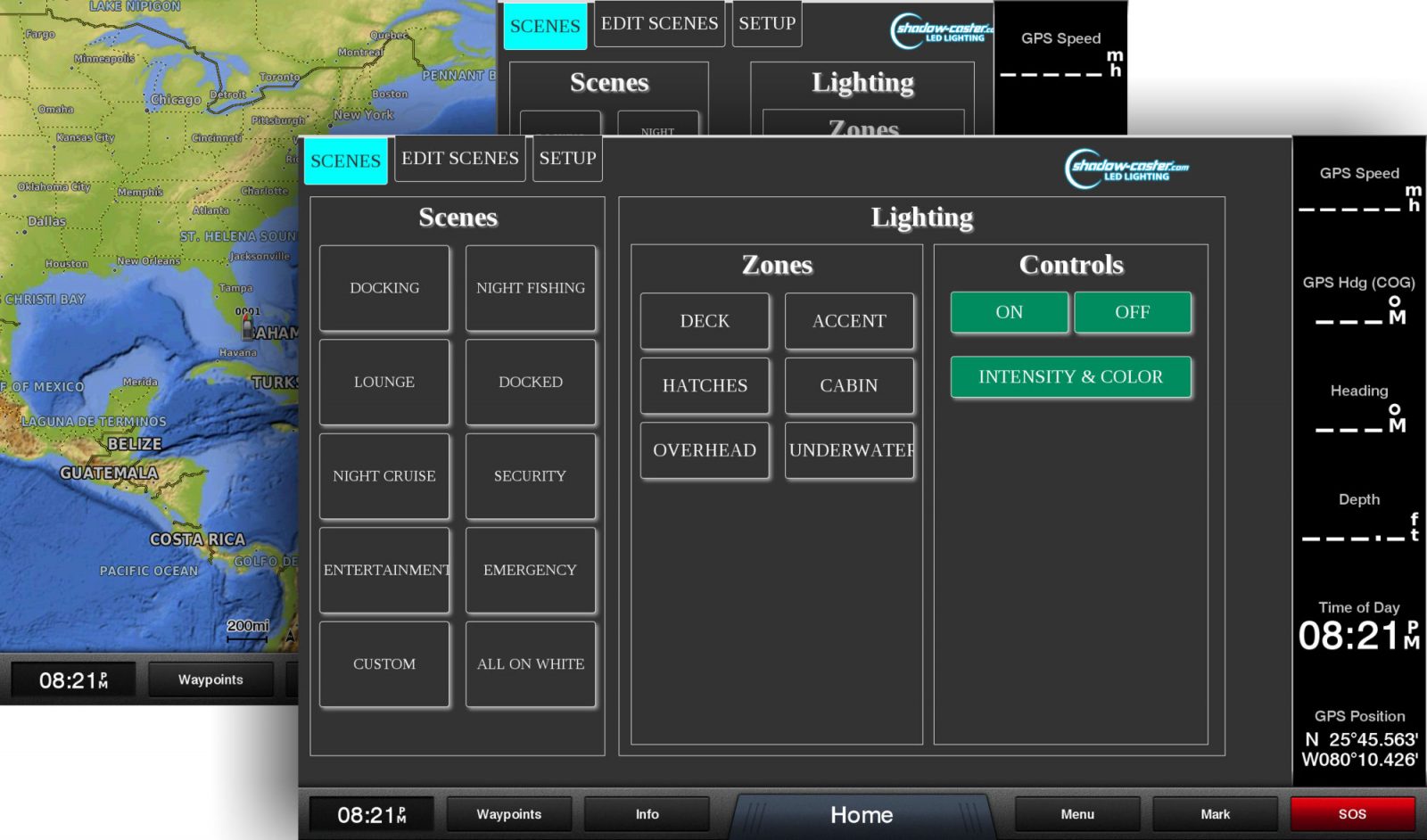Image resolution: width=1427 pixels, height=840 pixels.
Task: Activate the EMERGENCY scene
Action: 530,569
